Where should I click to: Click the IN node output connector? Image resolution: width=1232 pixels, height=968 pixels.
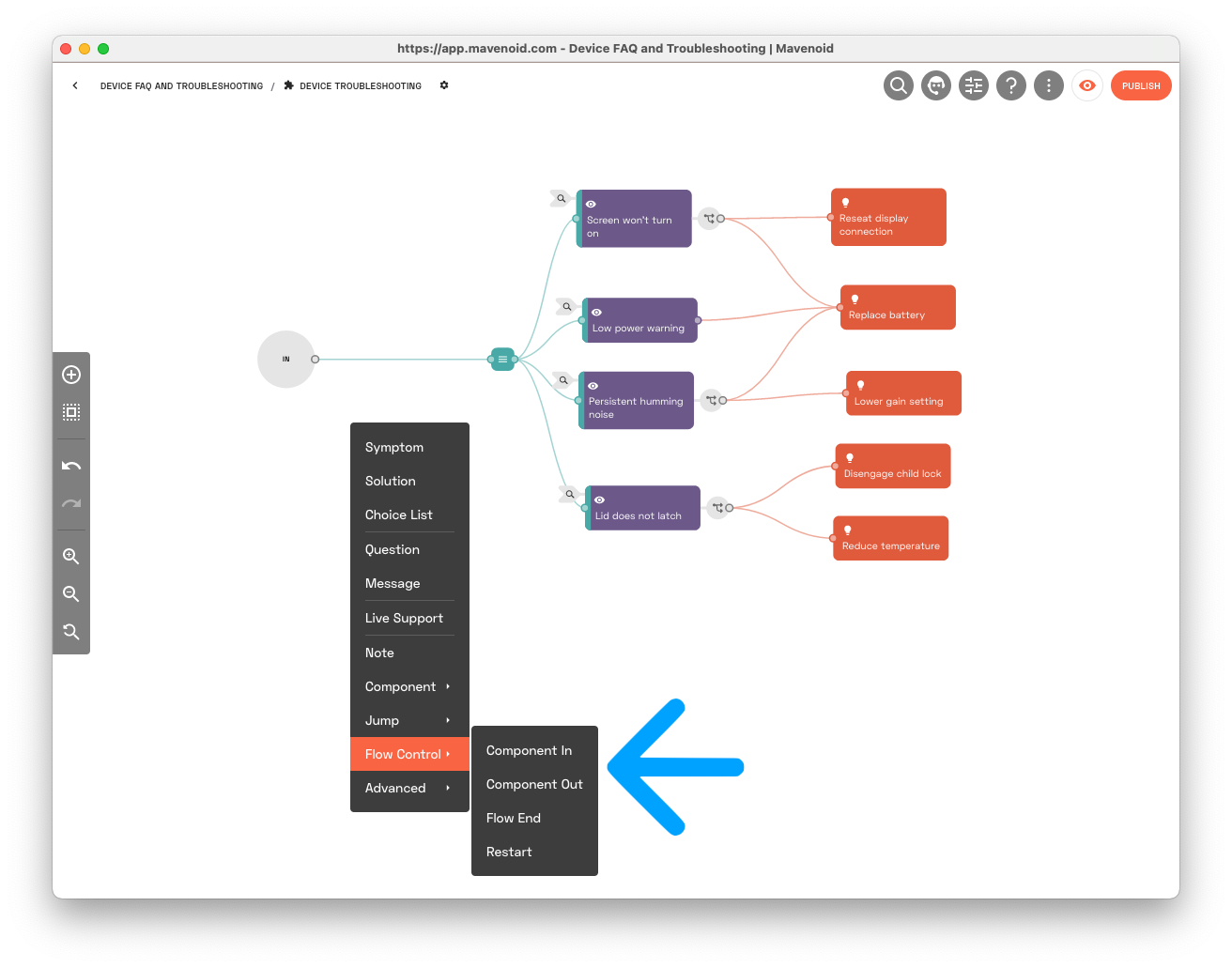point(315,359)
